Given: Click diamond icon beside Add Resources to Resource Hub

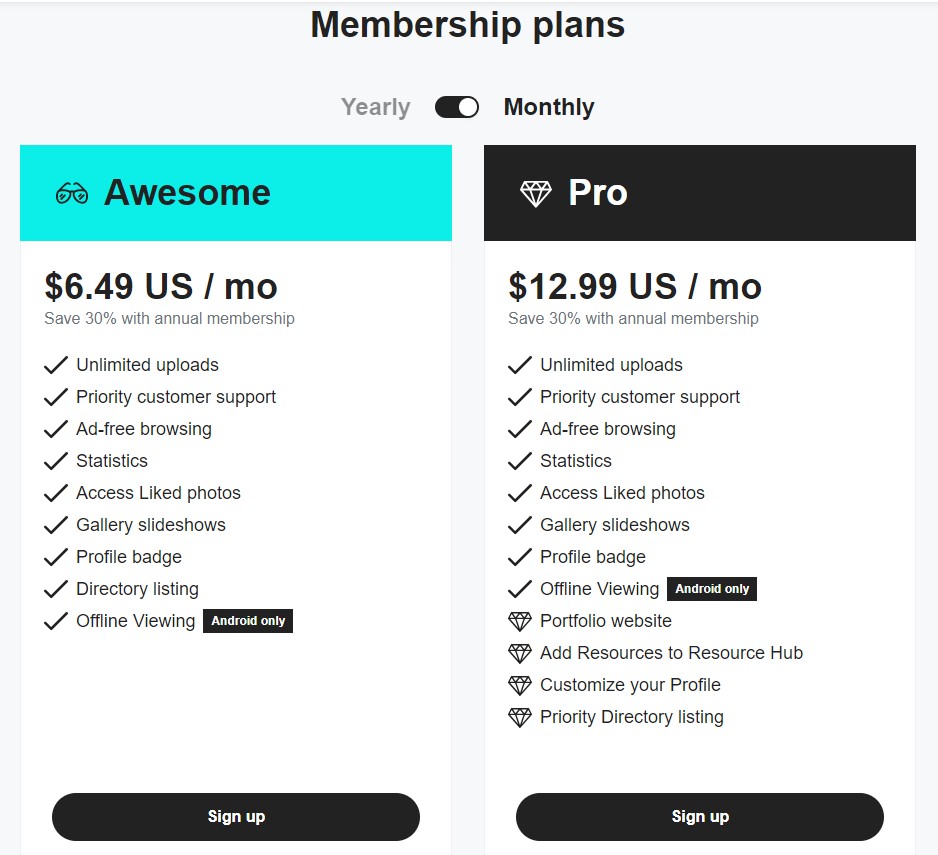Looking at the screenshot, I should (x=520, y=653).
